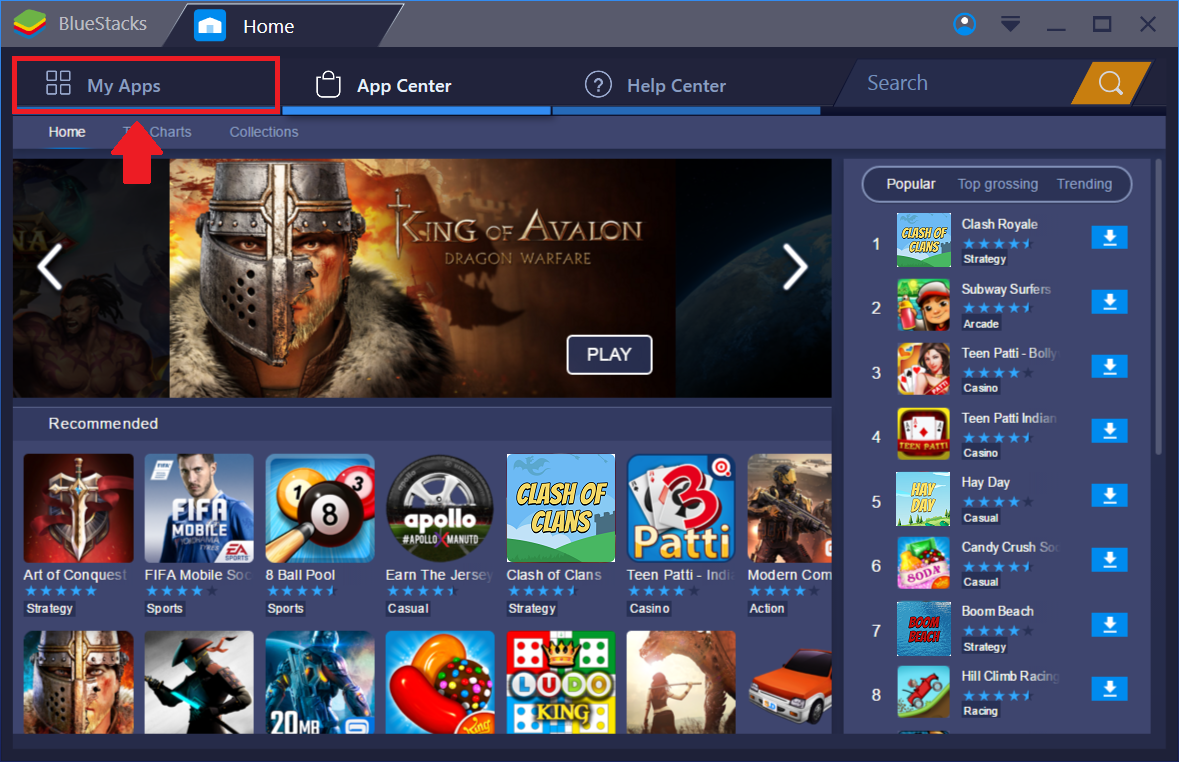Select the Top grossing ranking filter

[998, 184]
